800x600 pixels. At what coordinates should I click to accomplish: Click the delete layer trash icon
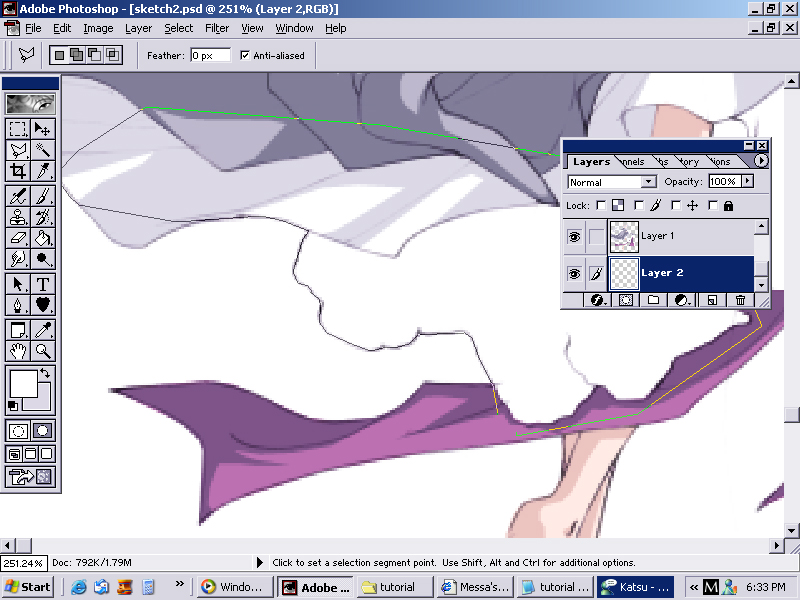740,300
